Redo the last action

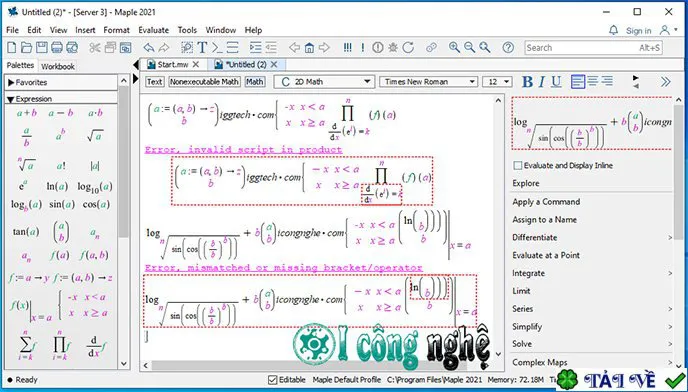click(164, 47)
